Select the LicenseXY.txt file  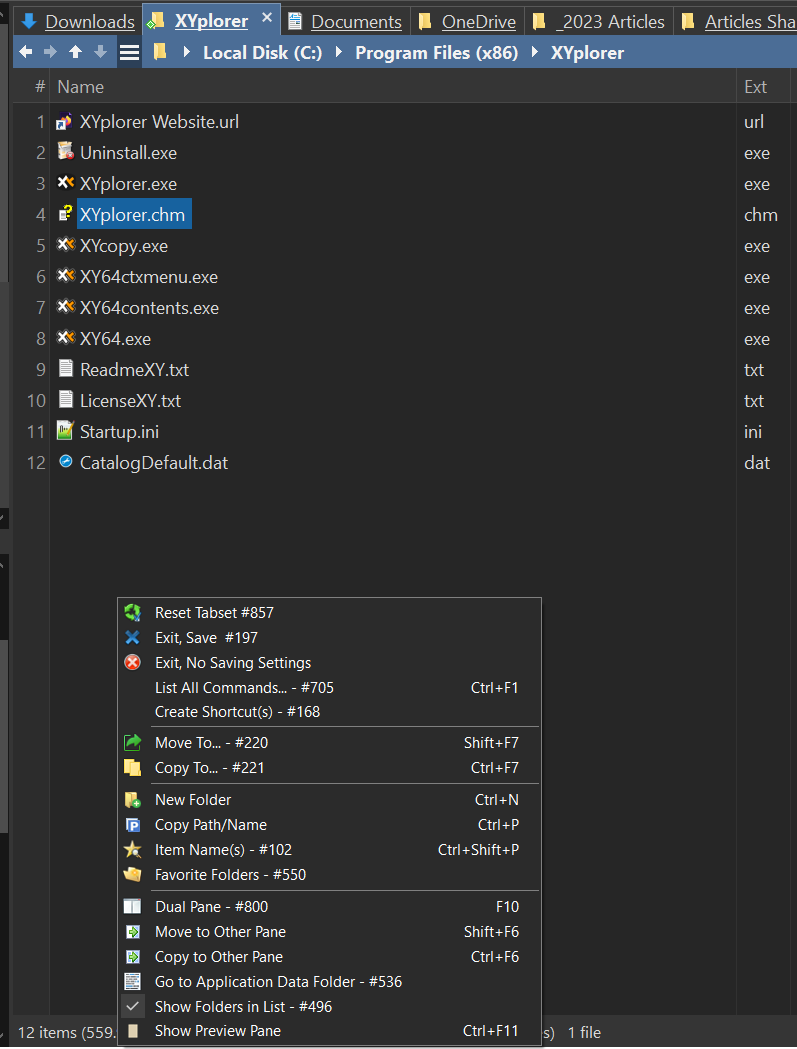pos(130,401)
